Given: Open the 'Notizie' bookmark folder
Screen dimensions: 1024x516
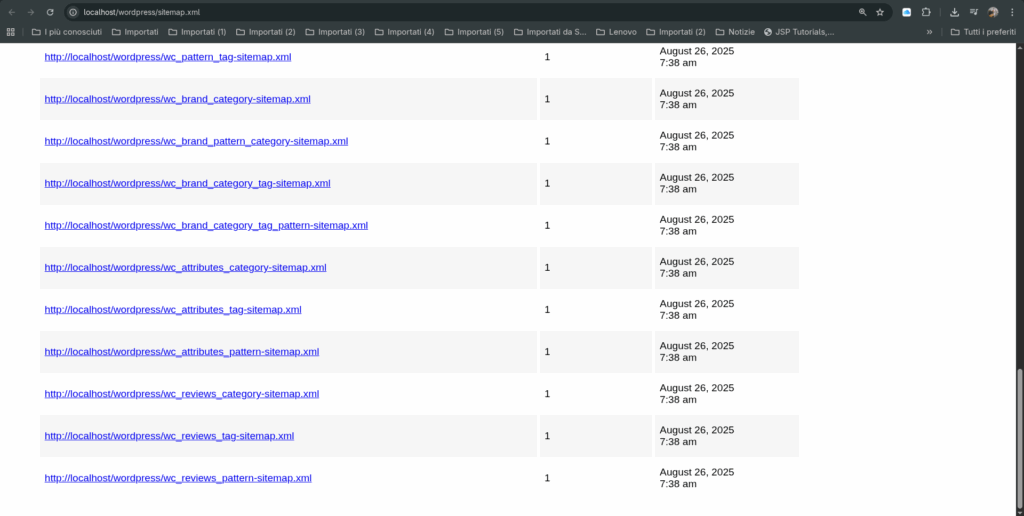Looking at the screenshot, I should point(735,31).
